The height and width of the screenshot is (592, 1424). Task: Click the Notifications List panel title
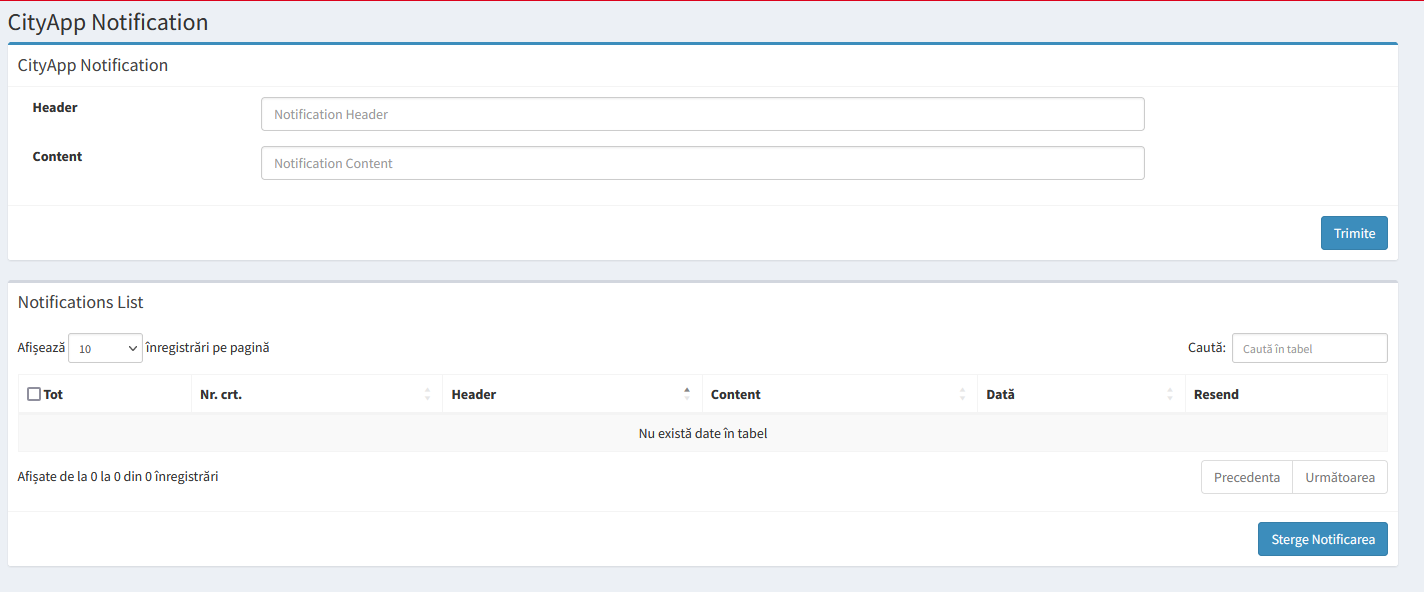(x=81, y=302)
